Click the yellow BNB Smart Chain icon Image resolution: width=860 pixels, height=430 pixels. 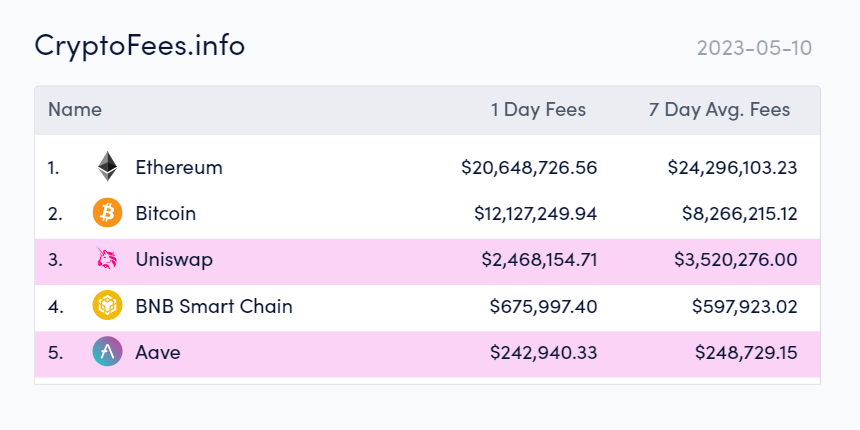[x=108, y=305]
